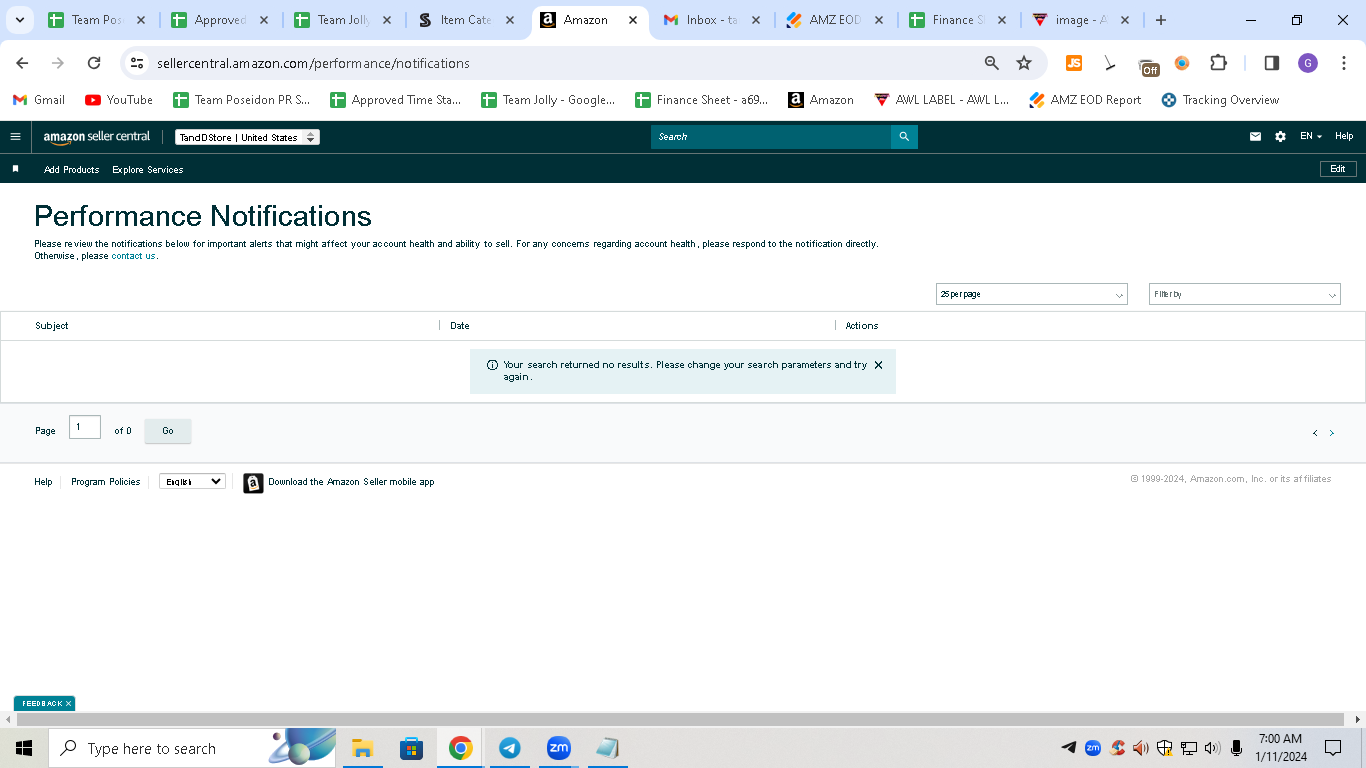View site information icon in address bar

138,63
